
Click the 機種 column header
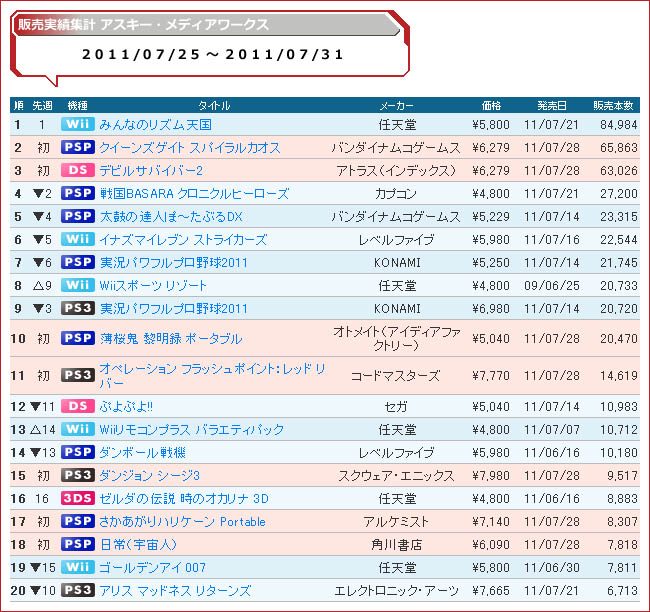pos(78,105)
